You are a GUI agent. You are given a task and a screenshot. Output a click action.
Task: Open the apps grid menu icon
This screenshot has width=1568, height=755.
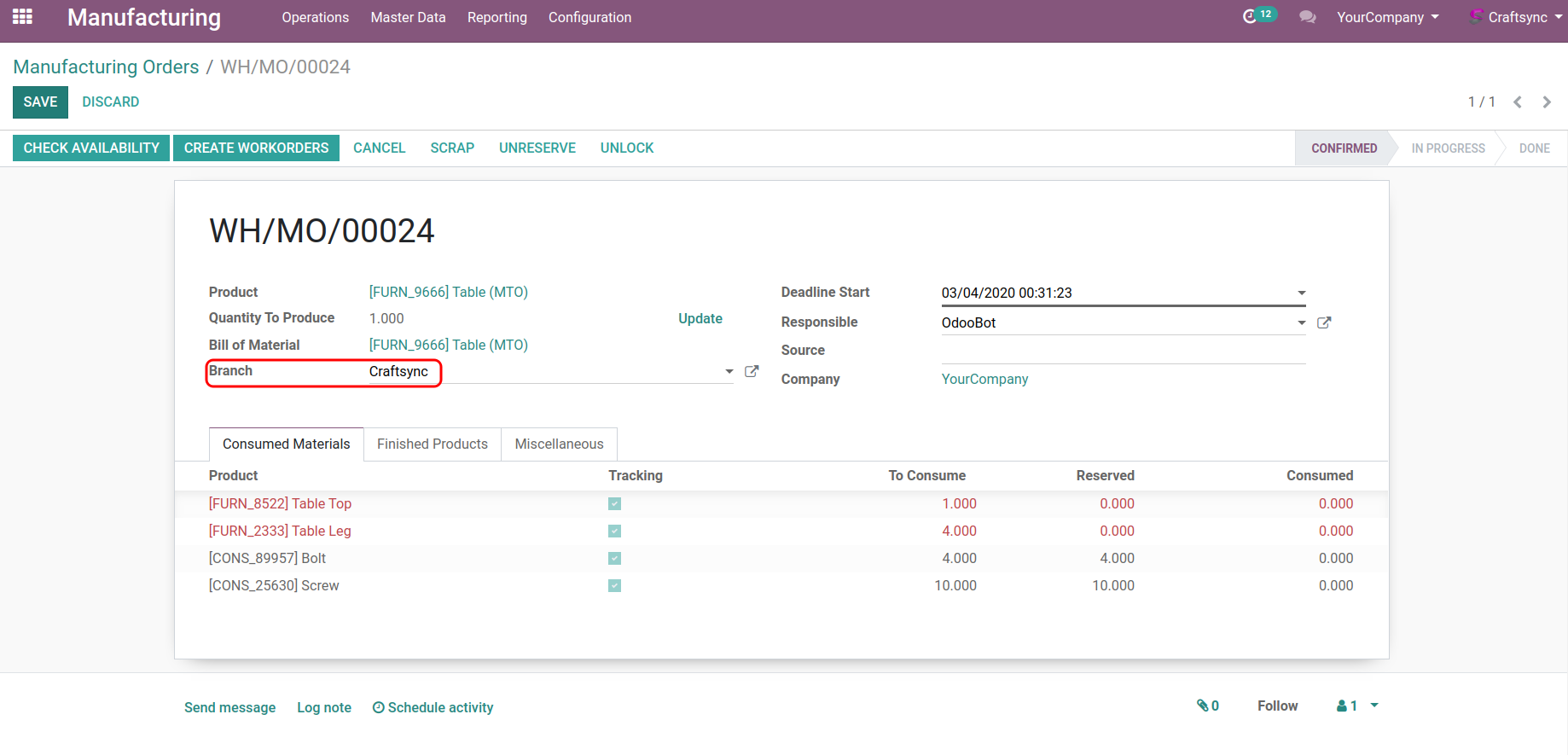22,16
